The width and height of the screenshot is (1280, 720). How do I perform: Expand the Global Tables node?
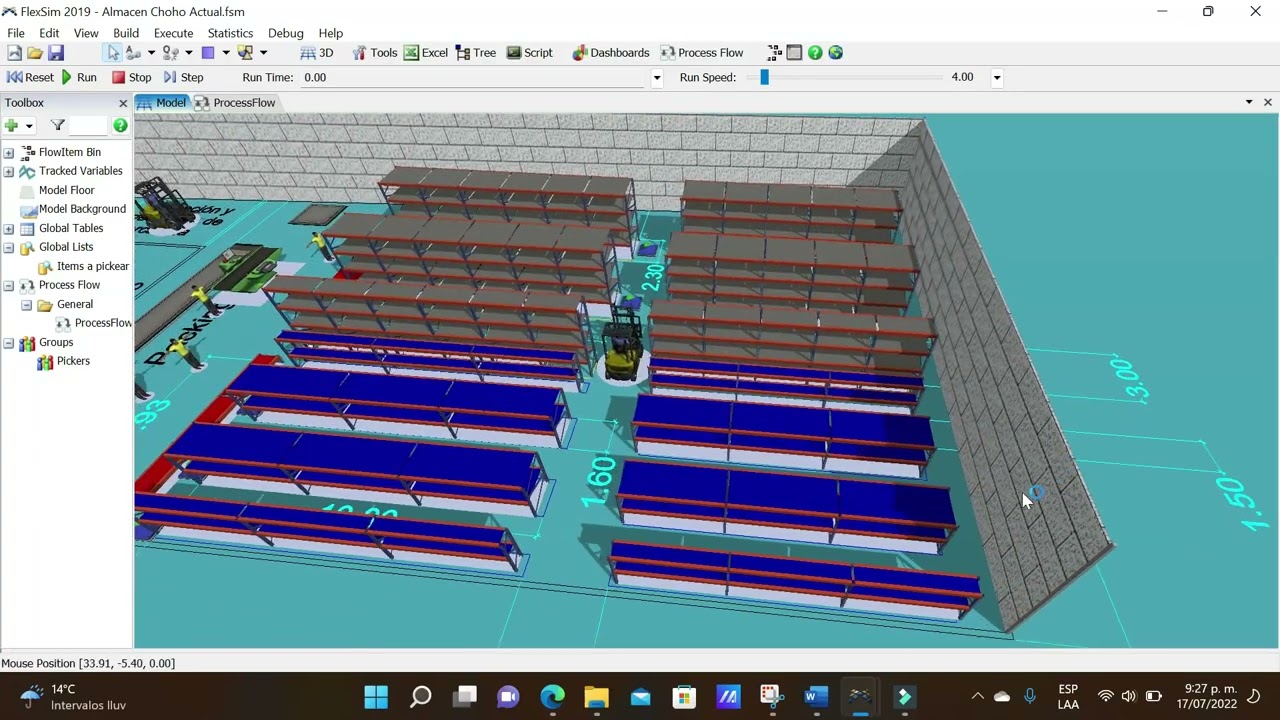click(9, 229)
